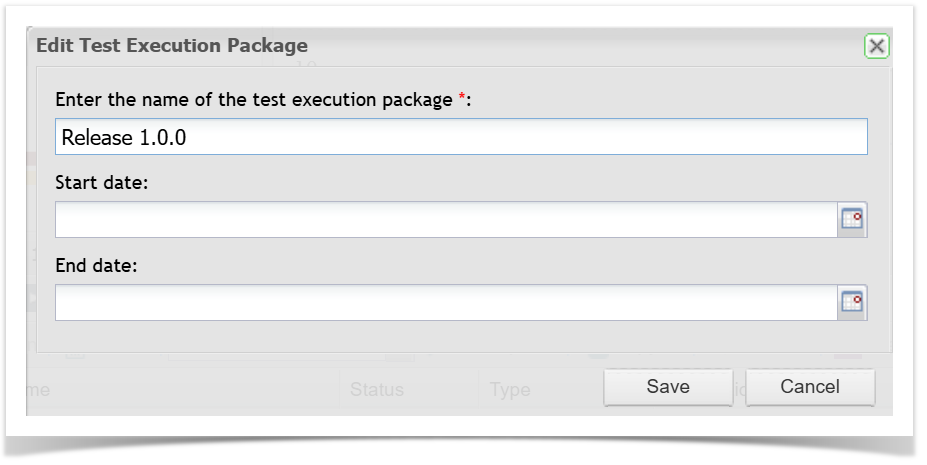
Task: Save the test execution package
Action: 667,387
